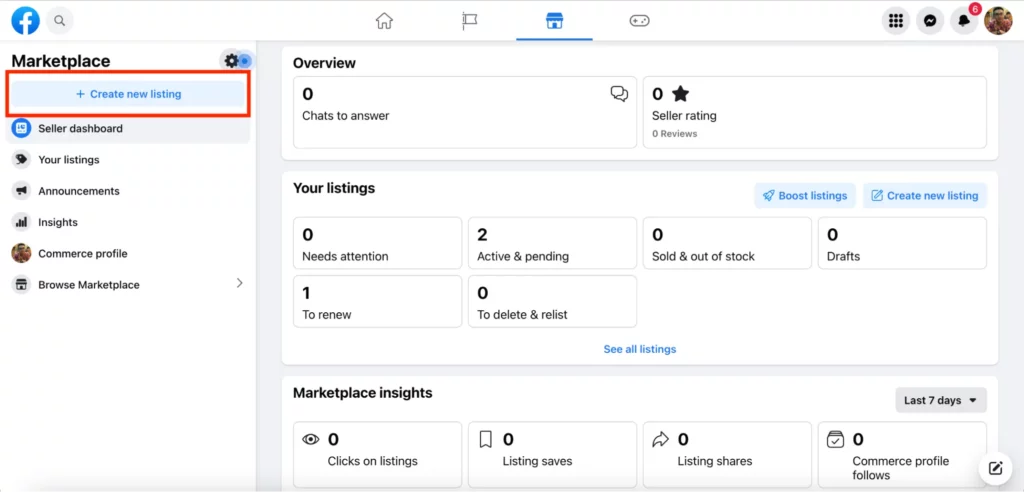1024x492 pixels.
Task: Click the Marketplace insights heading
Action: (x=362, y=393)
